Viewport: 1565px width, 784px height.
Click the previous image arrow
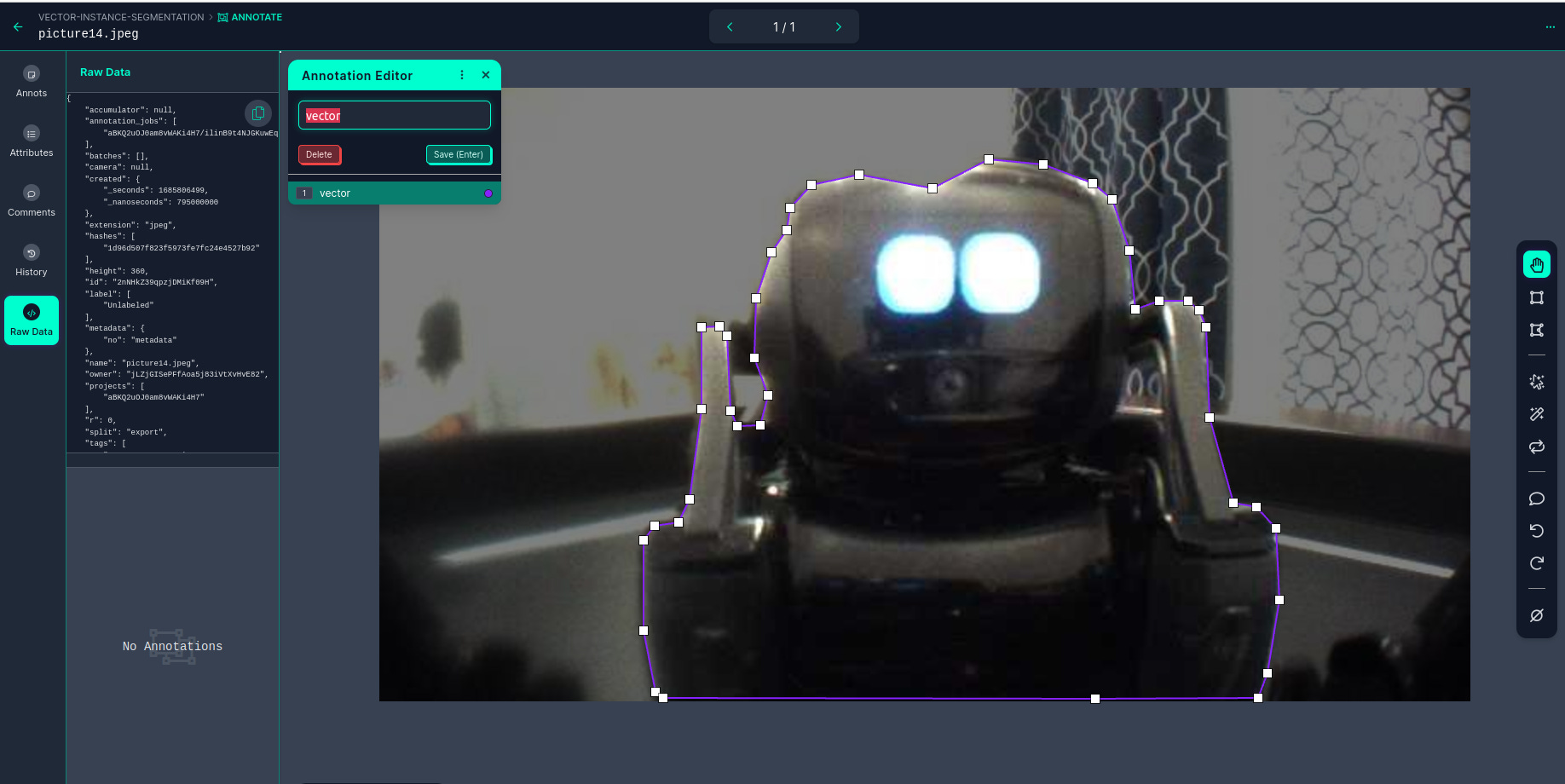(x=730, y=26)
